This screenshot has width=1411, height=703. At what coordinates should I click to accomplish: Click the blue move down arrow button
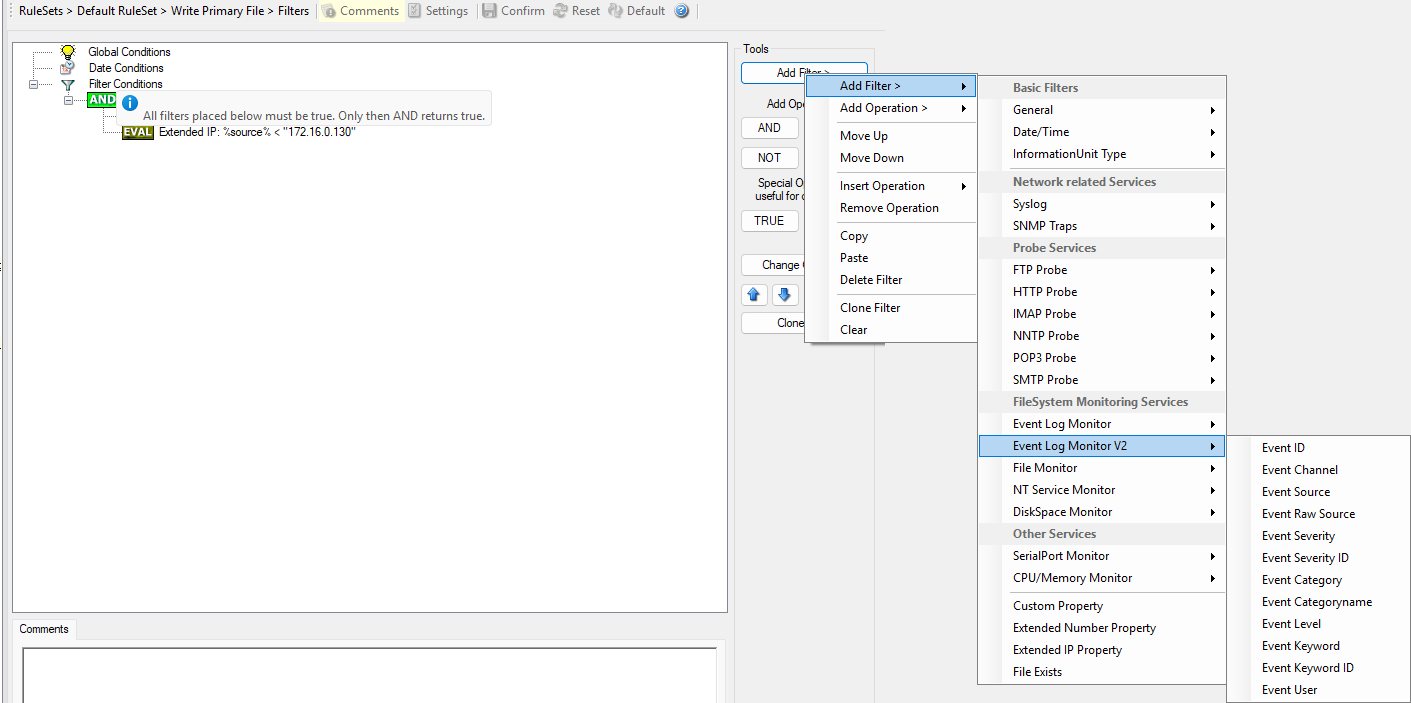coord(785,295)
